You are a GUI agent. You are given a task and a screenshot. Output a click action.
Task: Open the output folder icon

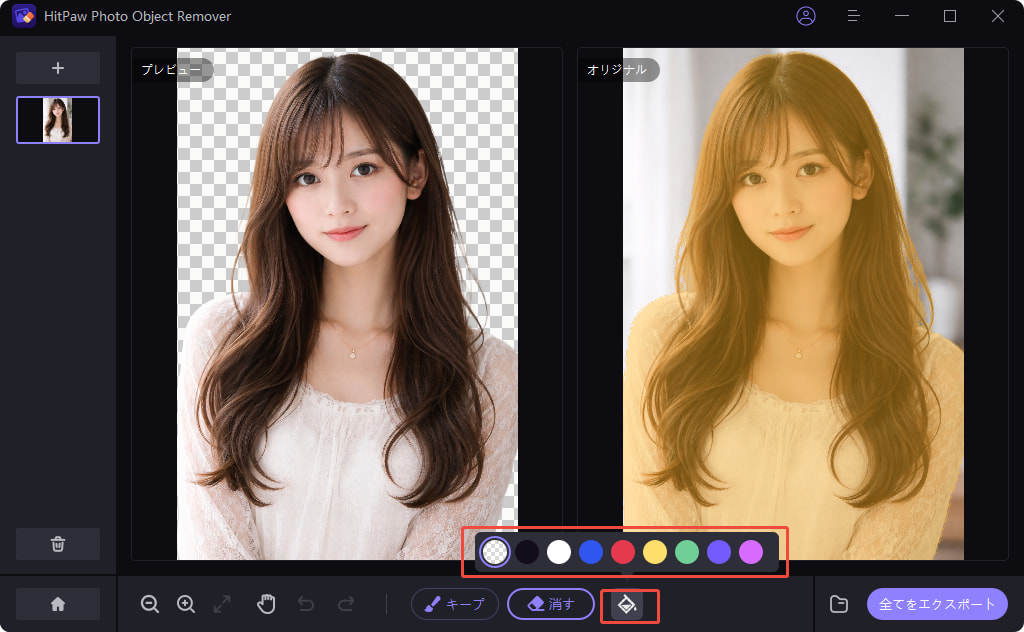839,604
